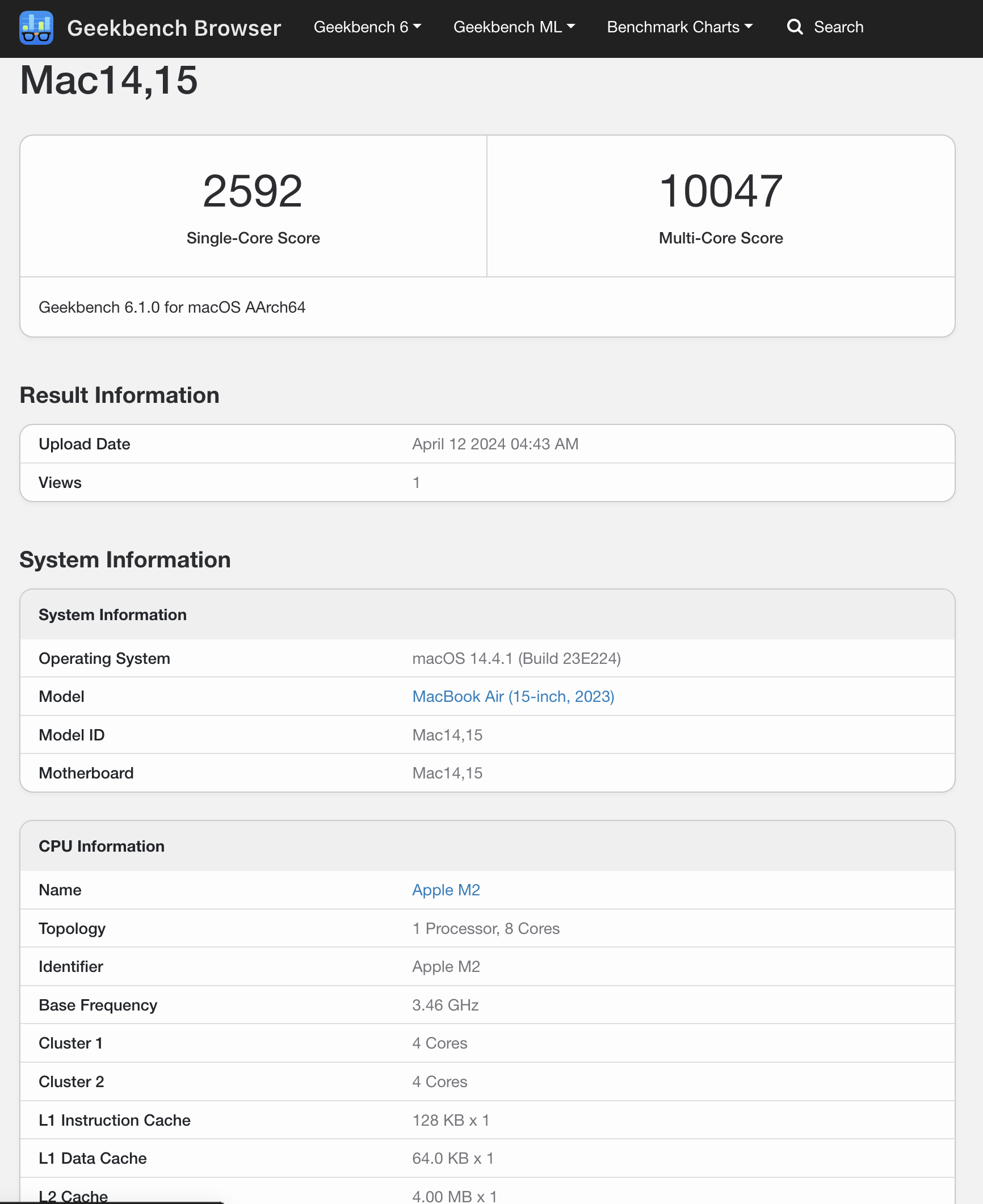Click the Geekbench 6.1.0 for macOS AArch64 text
The width and height of the screenshot is (983, 1204).
pos(172,307)
